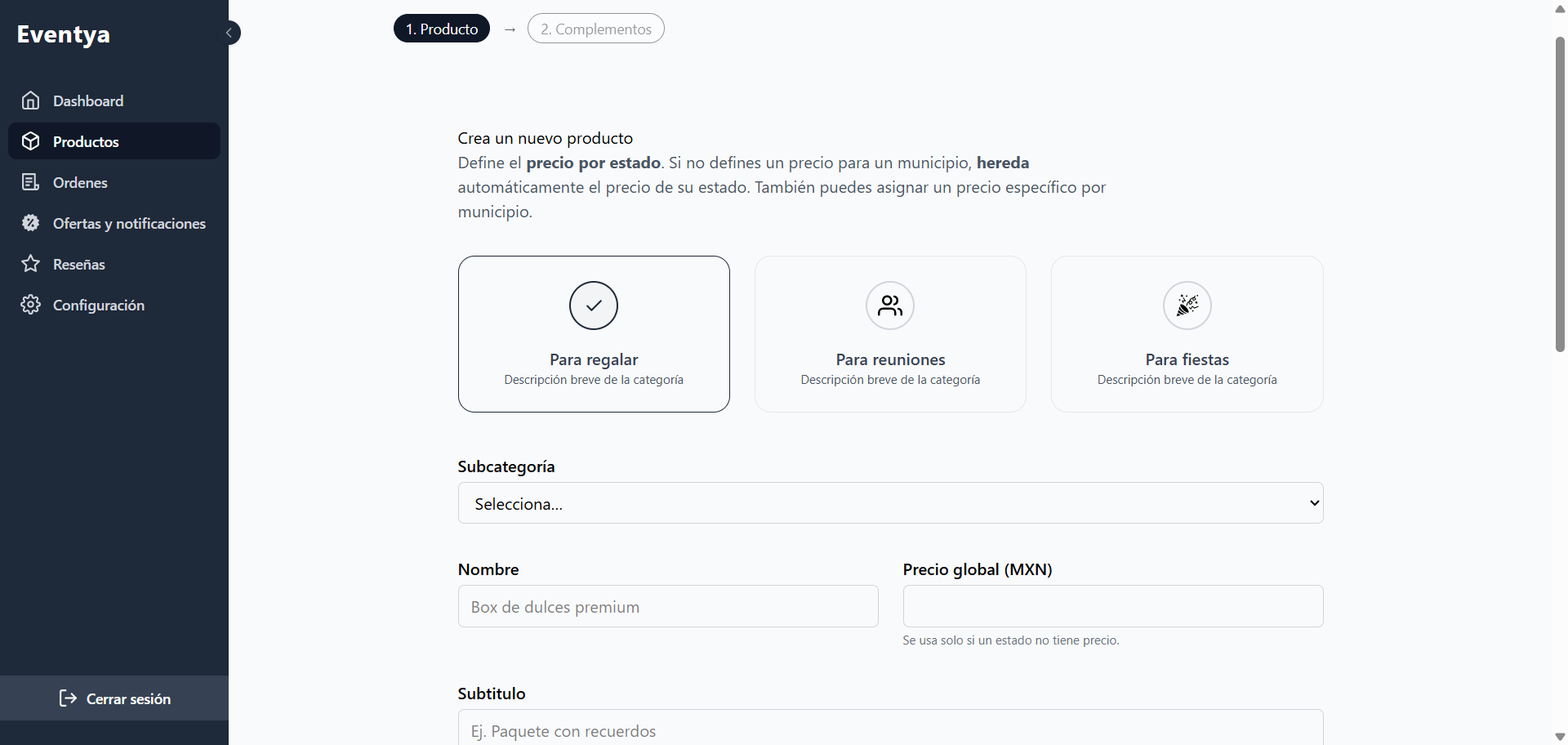The height and width of the screenshot is (745, 1568).
Task: Click the Productos box icon
Action: [30, 141]
